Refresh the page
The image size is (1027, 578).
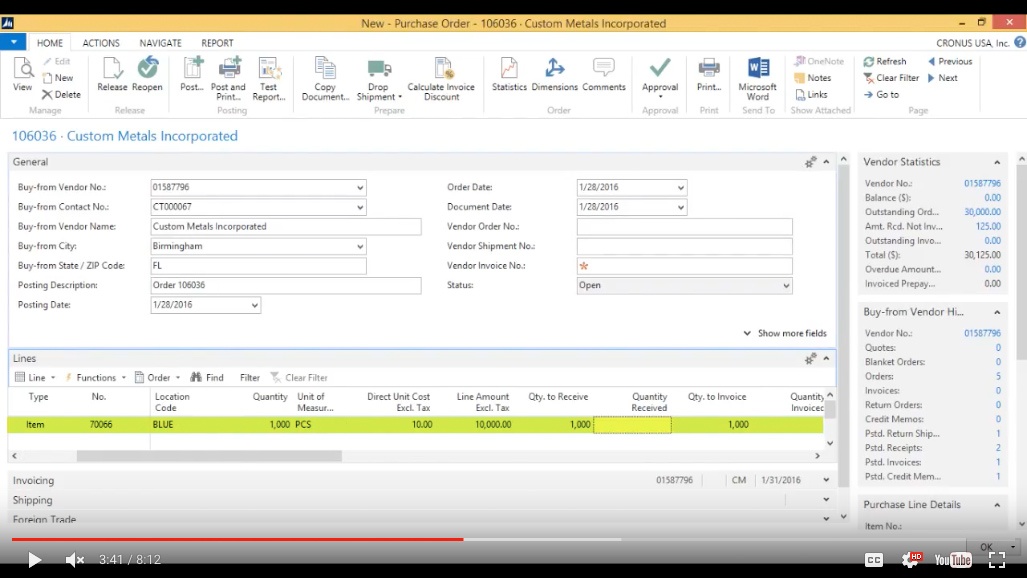coord(885,61)
